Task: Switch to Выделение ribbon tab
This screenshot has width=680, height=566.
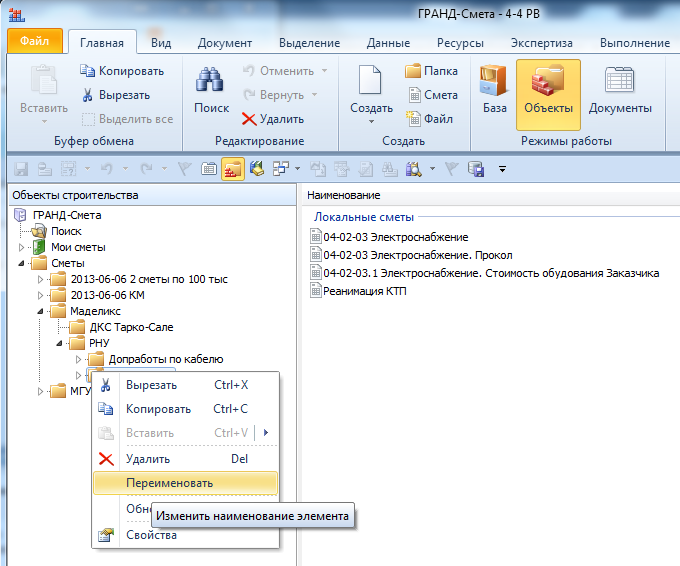Action: [x=309, y=43]
